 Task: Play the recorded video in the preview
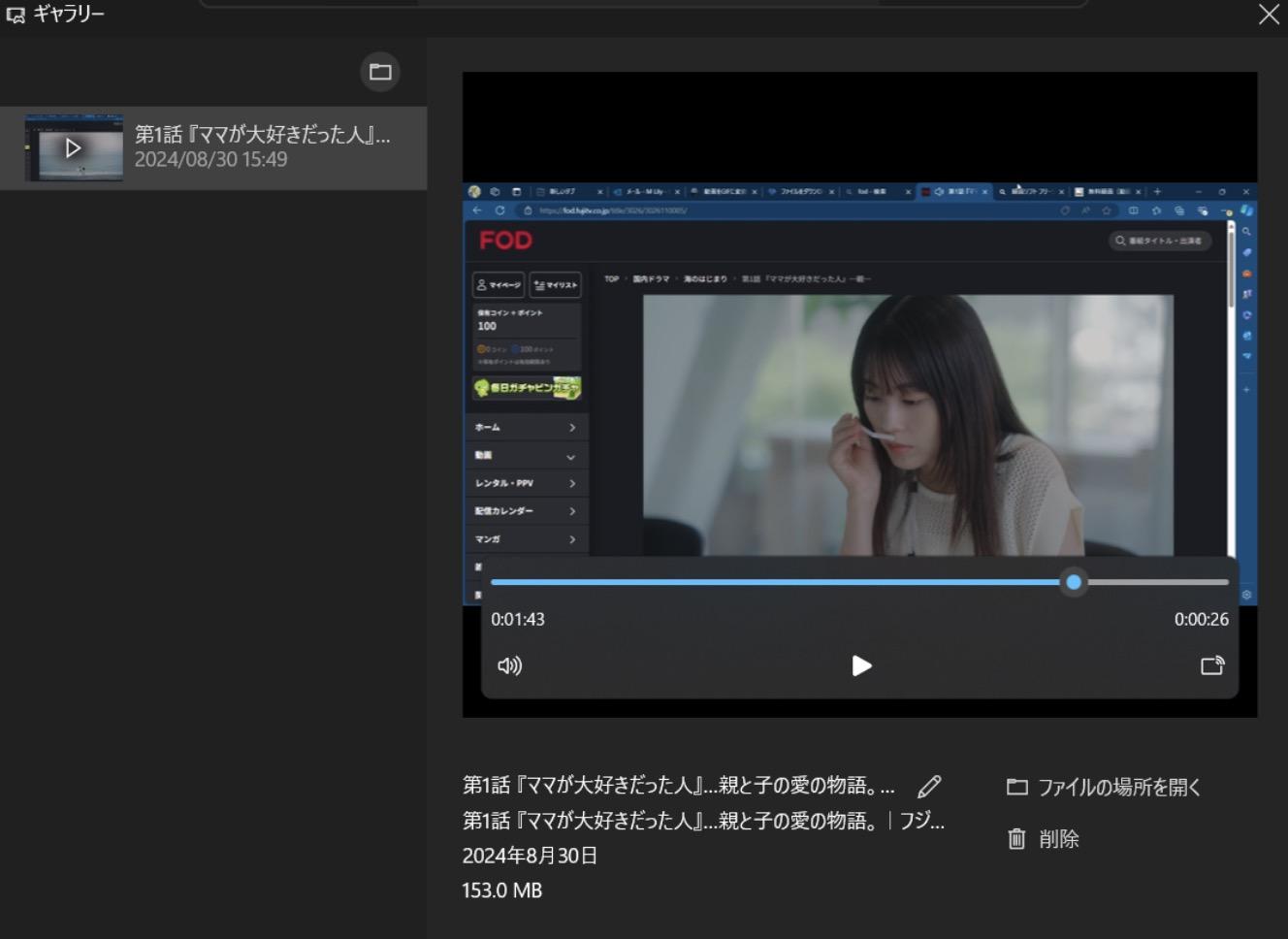(x=861, y=665)
